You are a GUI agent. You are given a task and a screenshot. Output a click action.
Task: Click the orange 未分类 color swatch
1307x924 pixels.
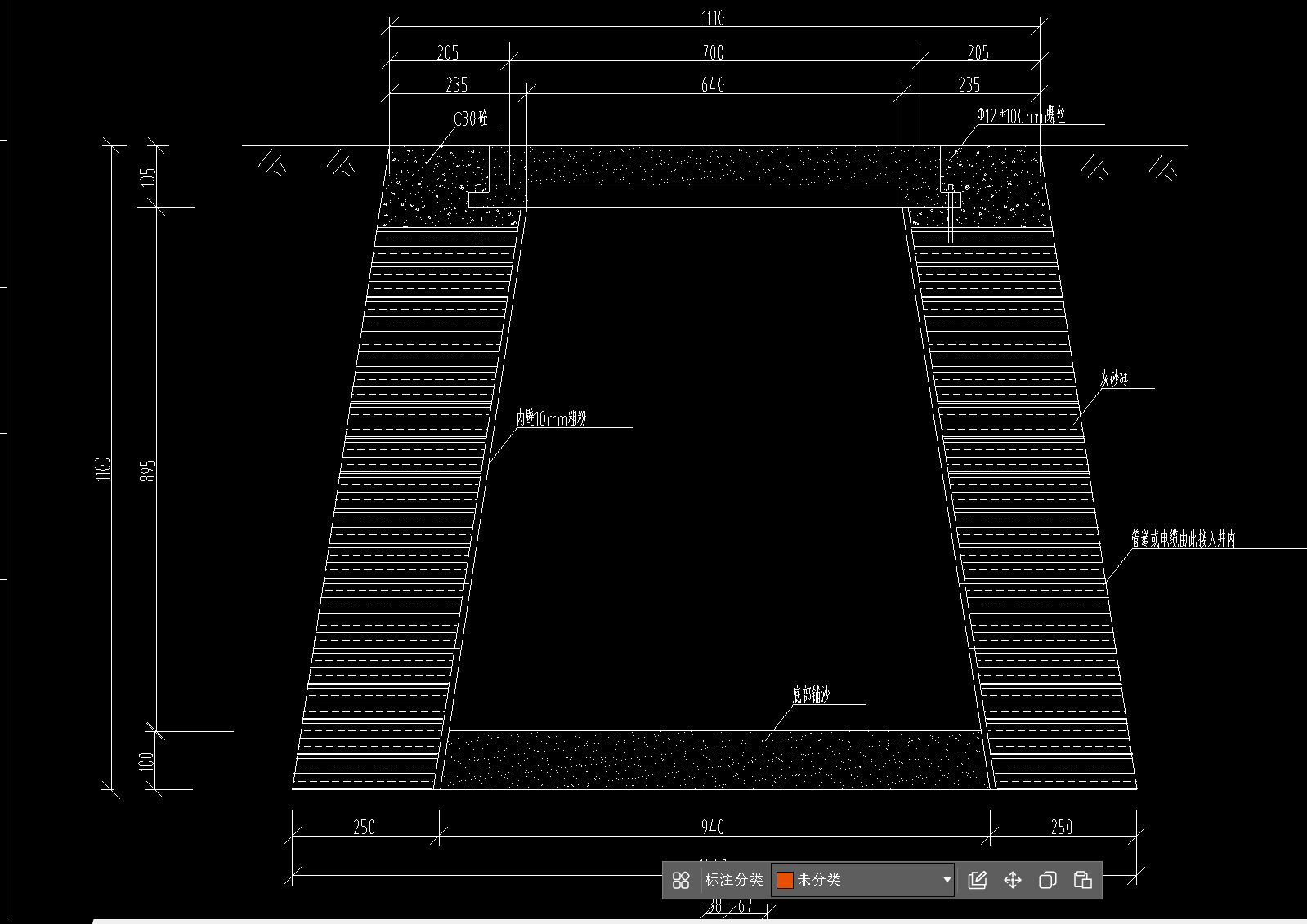coord(786,880)
